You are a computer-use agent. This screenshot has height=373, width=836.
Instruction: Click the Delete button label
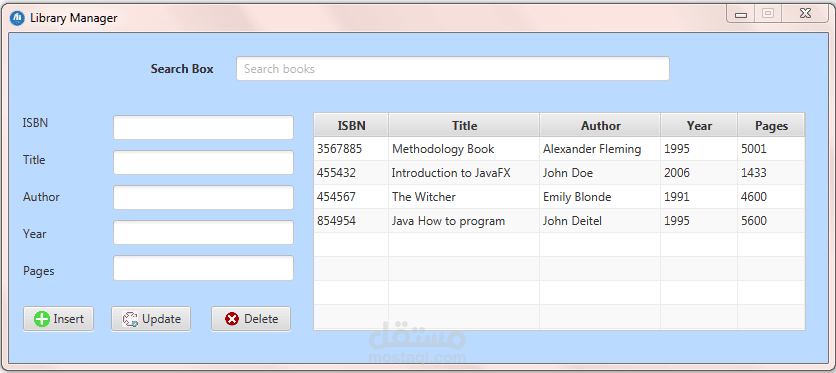tap(261, 319)
